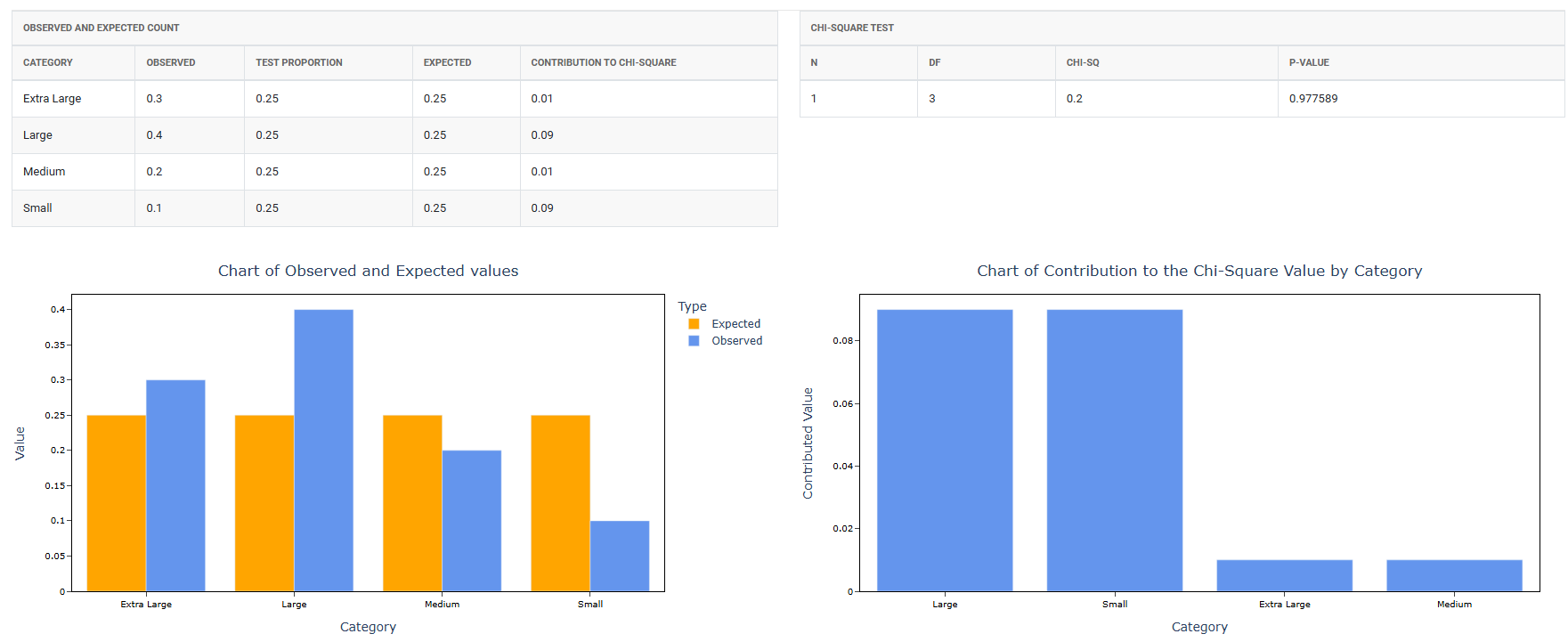Select the 0.977589 p-value cell
This screenshot has height=642, width=1568.
click(x=1313, y=99)
